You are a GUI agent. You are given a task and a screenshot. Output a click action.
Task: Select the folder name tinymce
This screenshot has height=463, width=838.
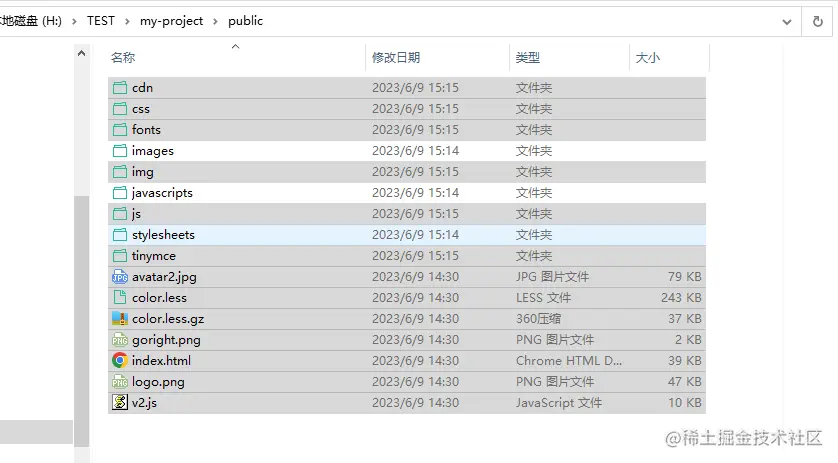pos(153,256)
